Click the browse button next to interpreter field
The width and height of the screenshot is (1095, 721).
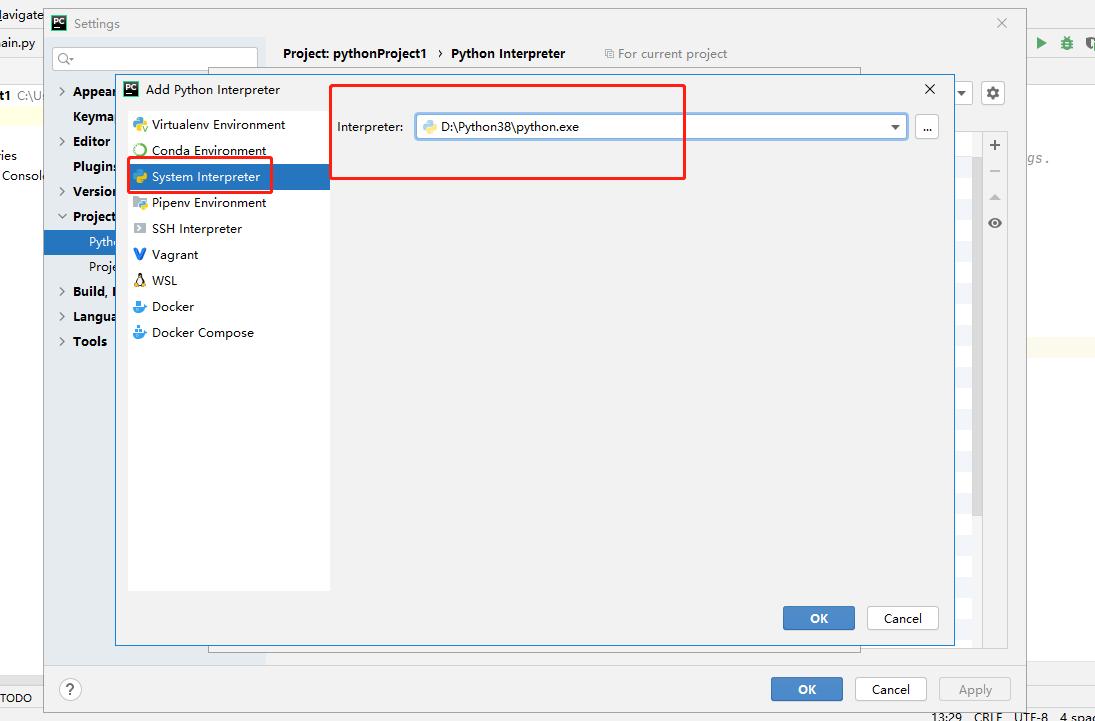coord(926,127)
